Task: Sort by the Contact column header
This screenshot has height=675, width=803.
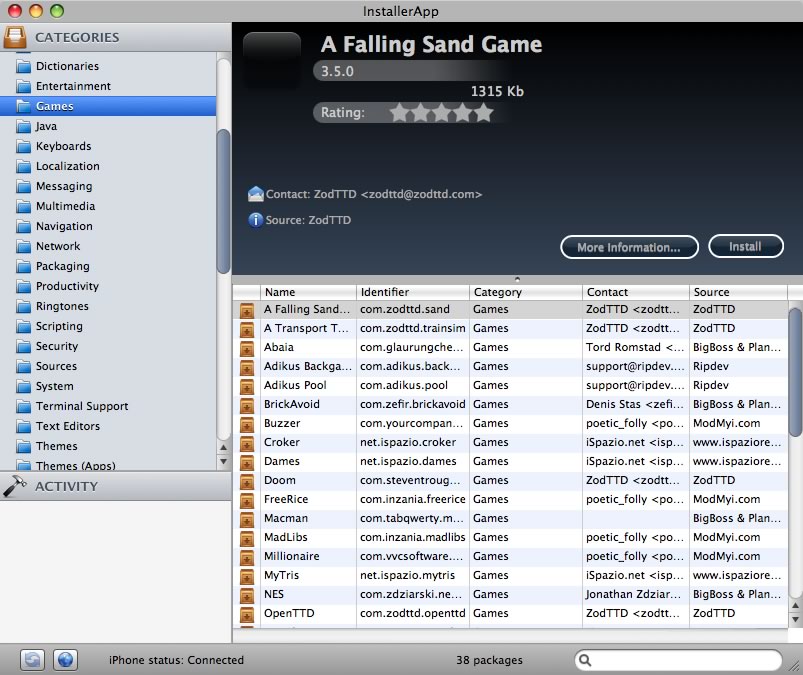Action: point(636,292)
